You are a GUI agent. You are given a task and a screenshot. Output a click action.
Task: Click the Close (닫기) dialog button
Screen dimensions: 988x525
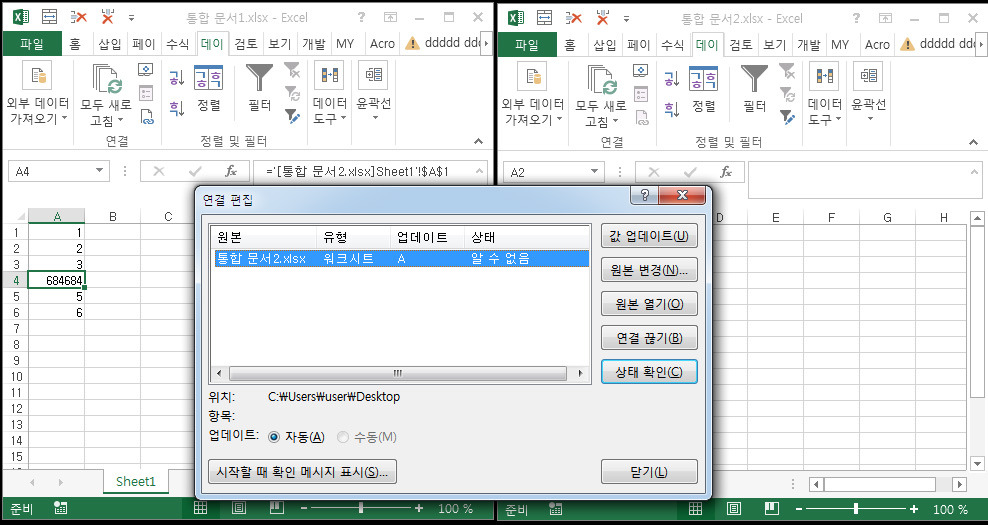pyautogui.click(x=649, y=472)
